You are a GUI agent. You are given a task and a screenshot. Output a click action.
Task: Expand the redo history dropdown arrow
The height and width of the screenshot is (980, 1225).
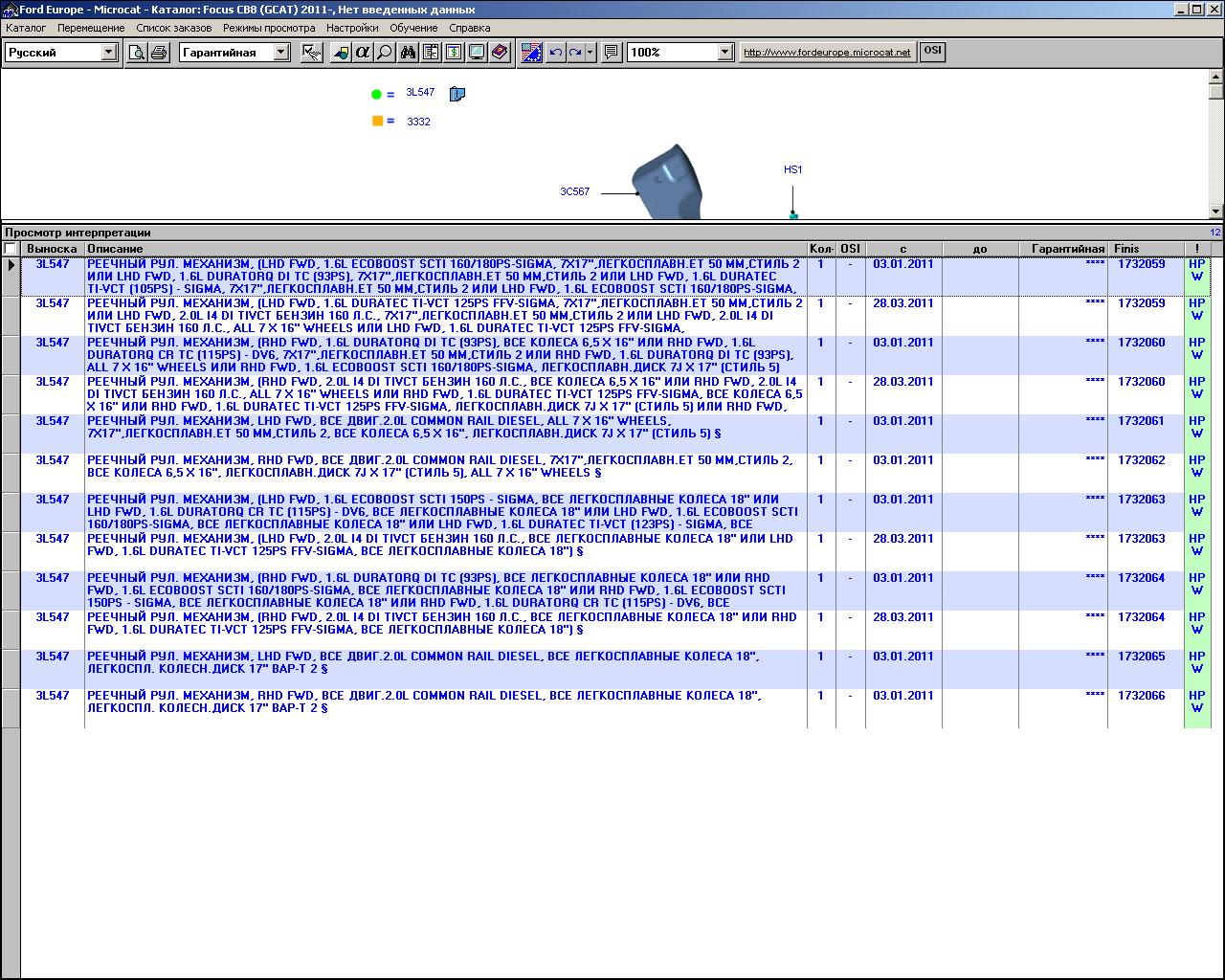[x=590, y=53]
